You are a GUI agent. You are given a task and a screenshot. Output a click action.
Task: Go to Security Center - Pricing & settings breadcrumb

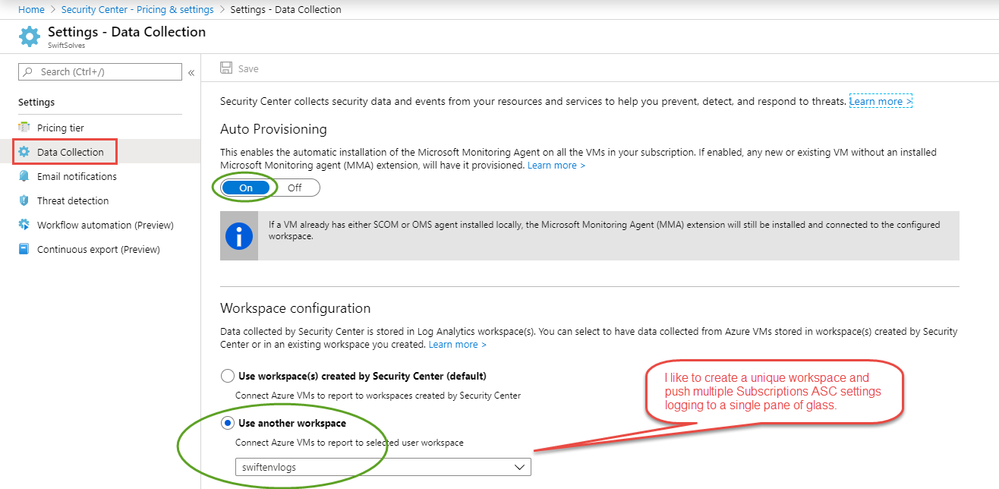137,10
